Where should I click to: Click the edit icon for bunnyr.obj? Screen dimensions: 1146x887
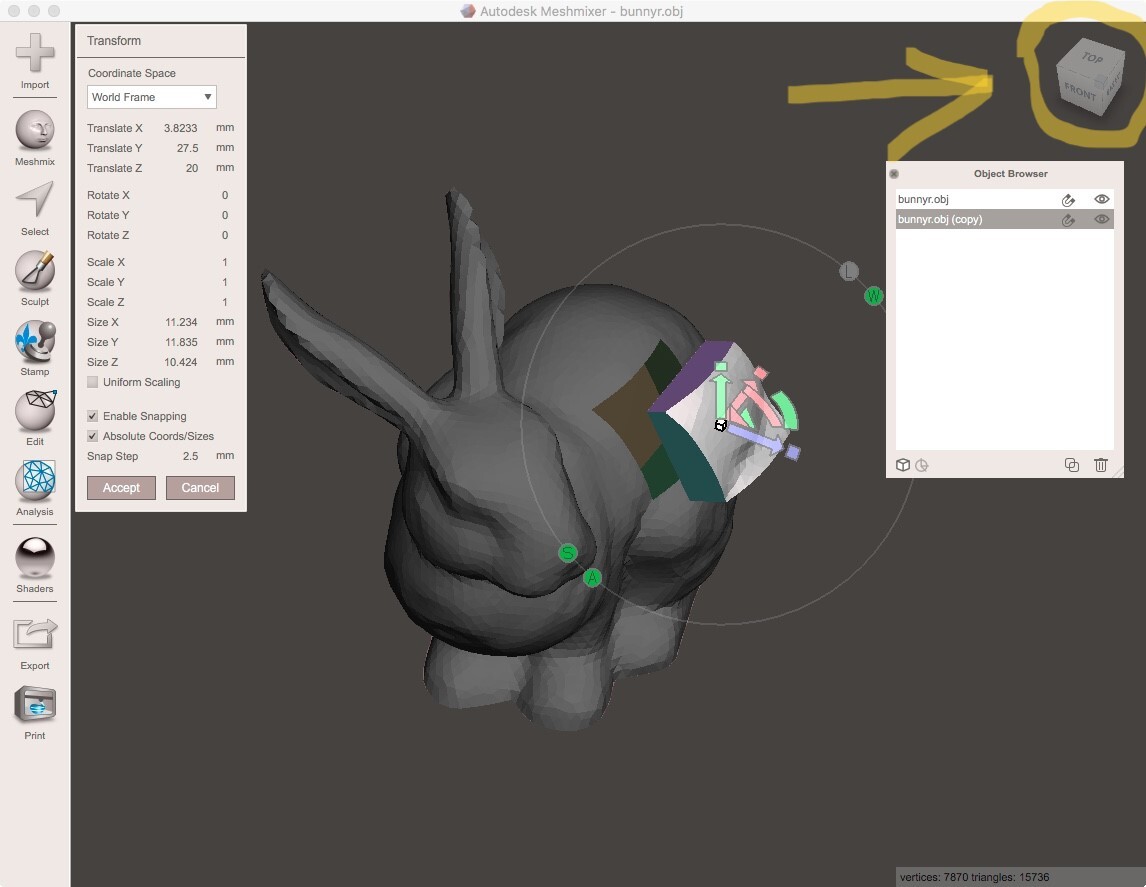[1068, 199]
